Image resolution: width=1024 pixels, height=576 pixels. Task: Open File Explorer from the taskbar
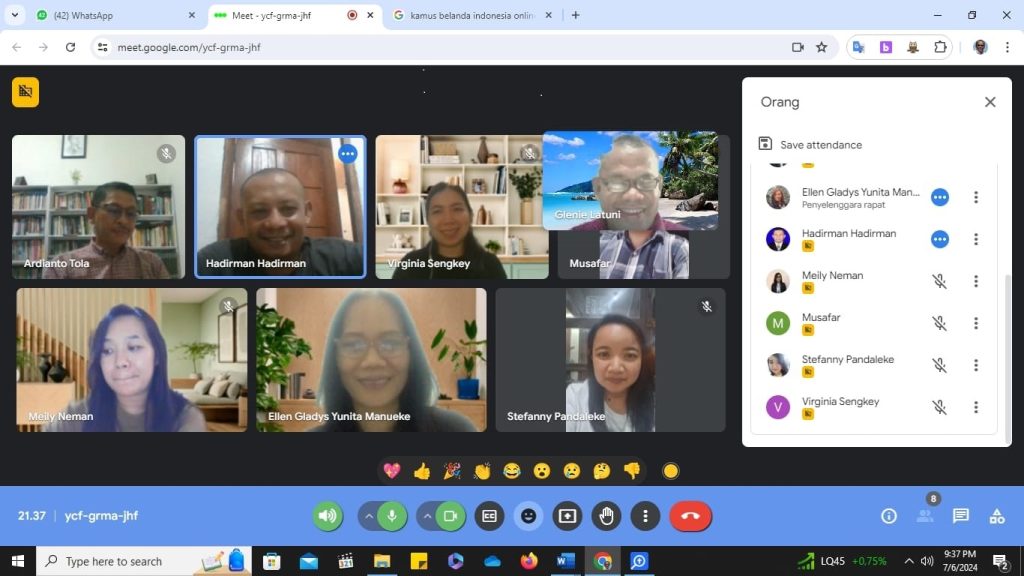[382, 561]
